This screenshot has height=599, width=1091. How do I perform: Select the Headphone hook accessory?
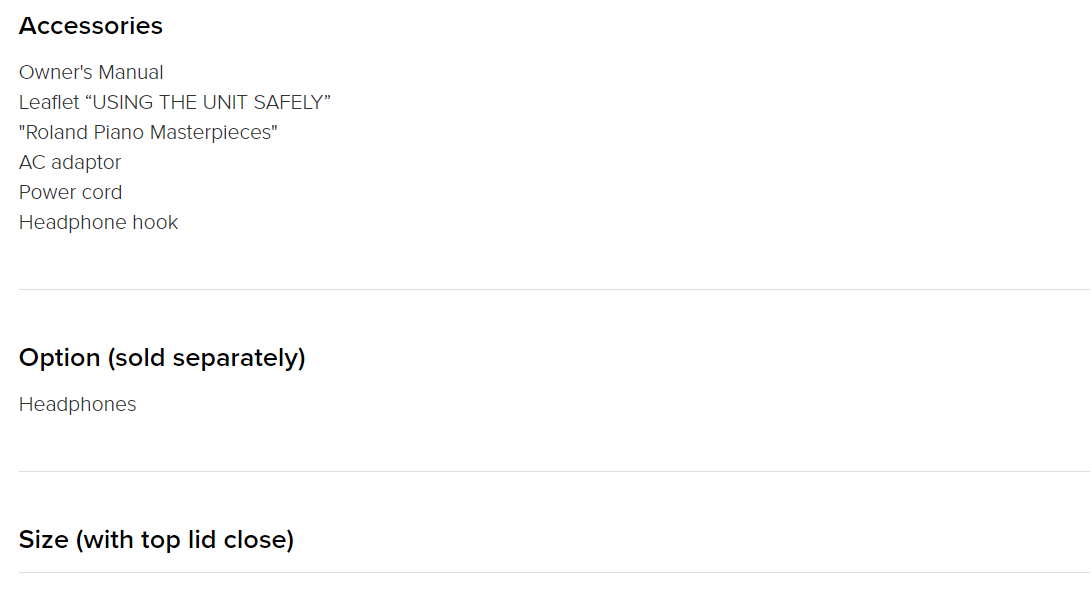pos(98,223)
